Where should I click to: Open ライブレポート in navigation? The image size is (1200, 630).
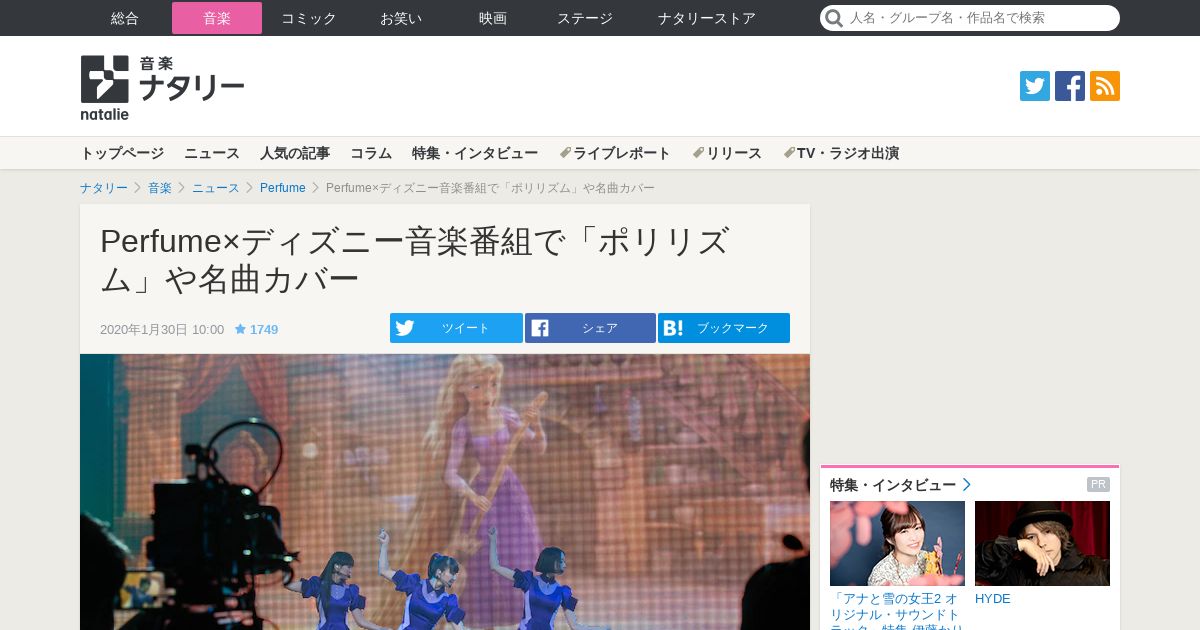point(615,153)
